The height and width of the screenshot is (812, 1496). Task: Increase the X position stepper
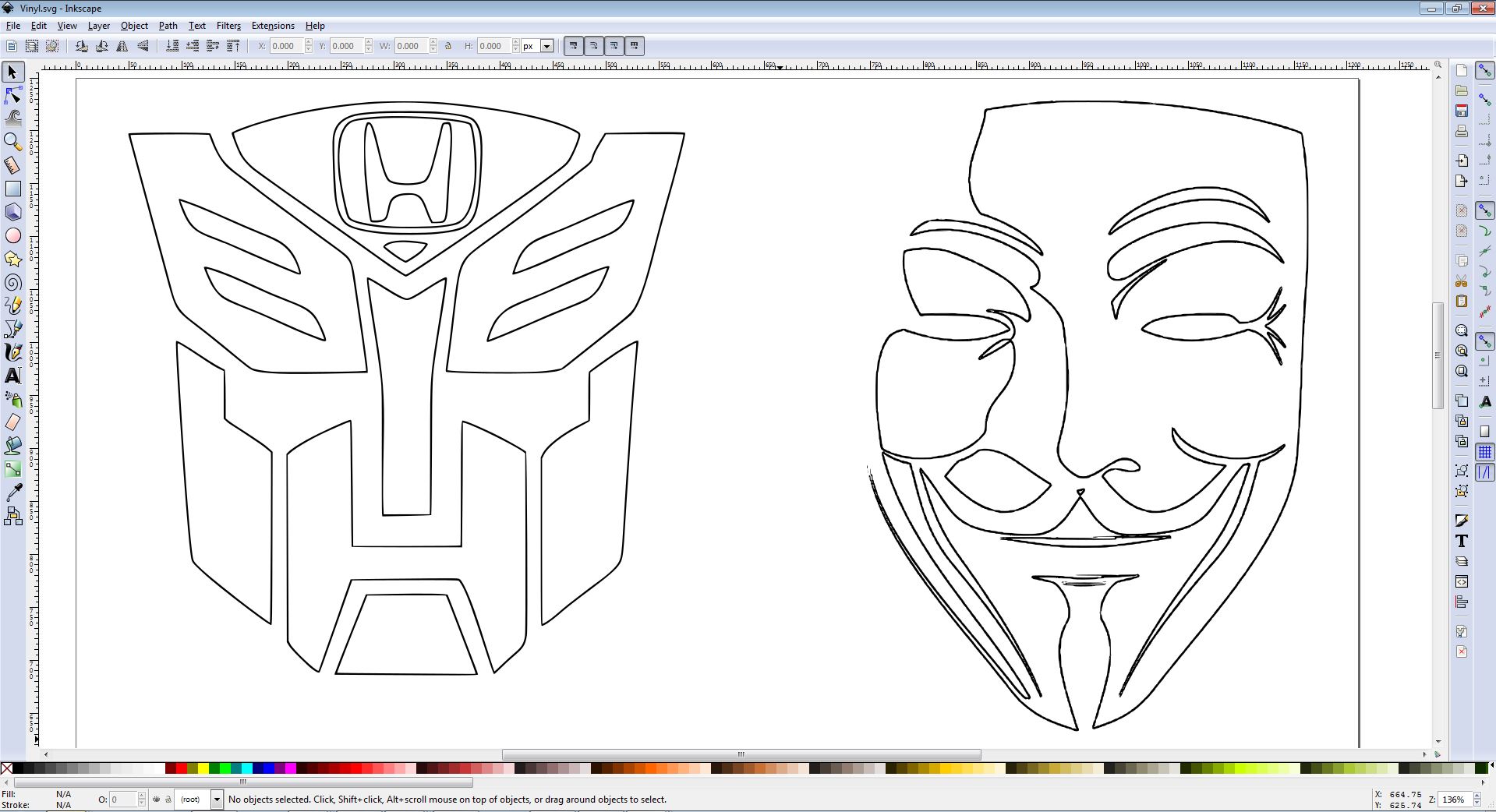click(308, 43)
